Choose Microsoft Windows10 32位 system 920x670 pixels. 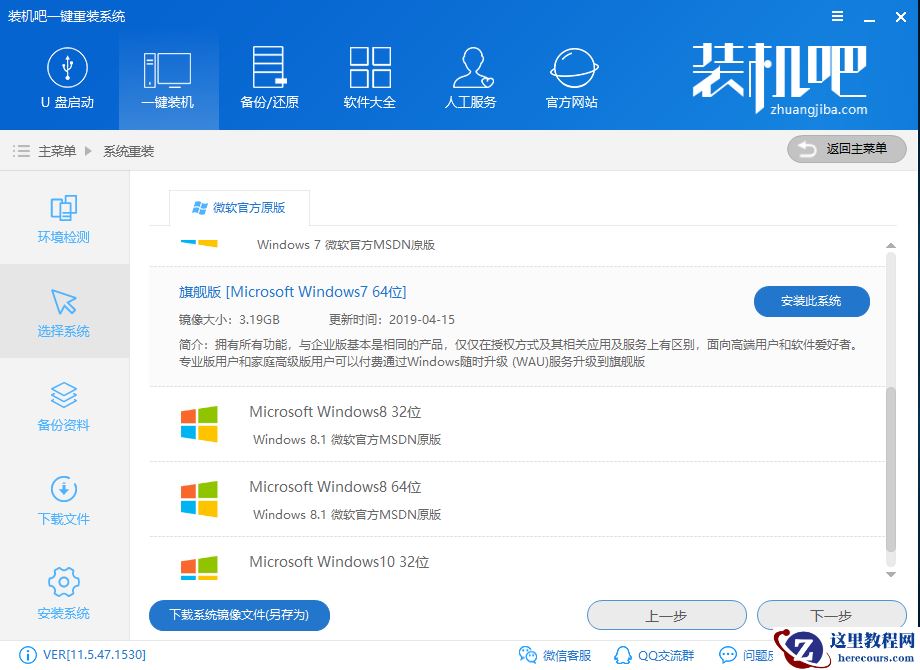[x=340, y=562]
